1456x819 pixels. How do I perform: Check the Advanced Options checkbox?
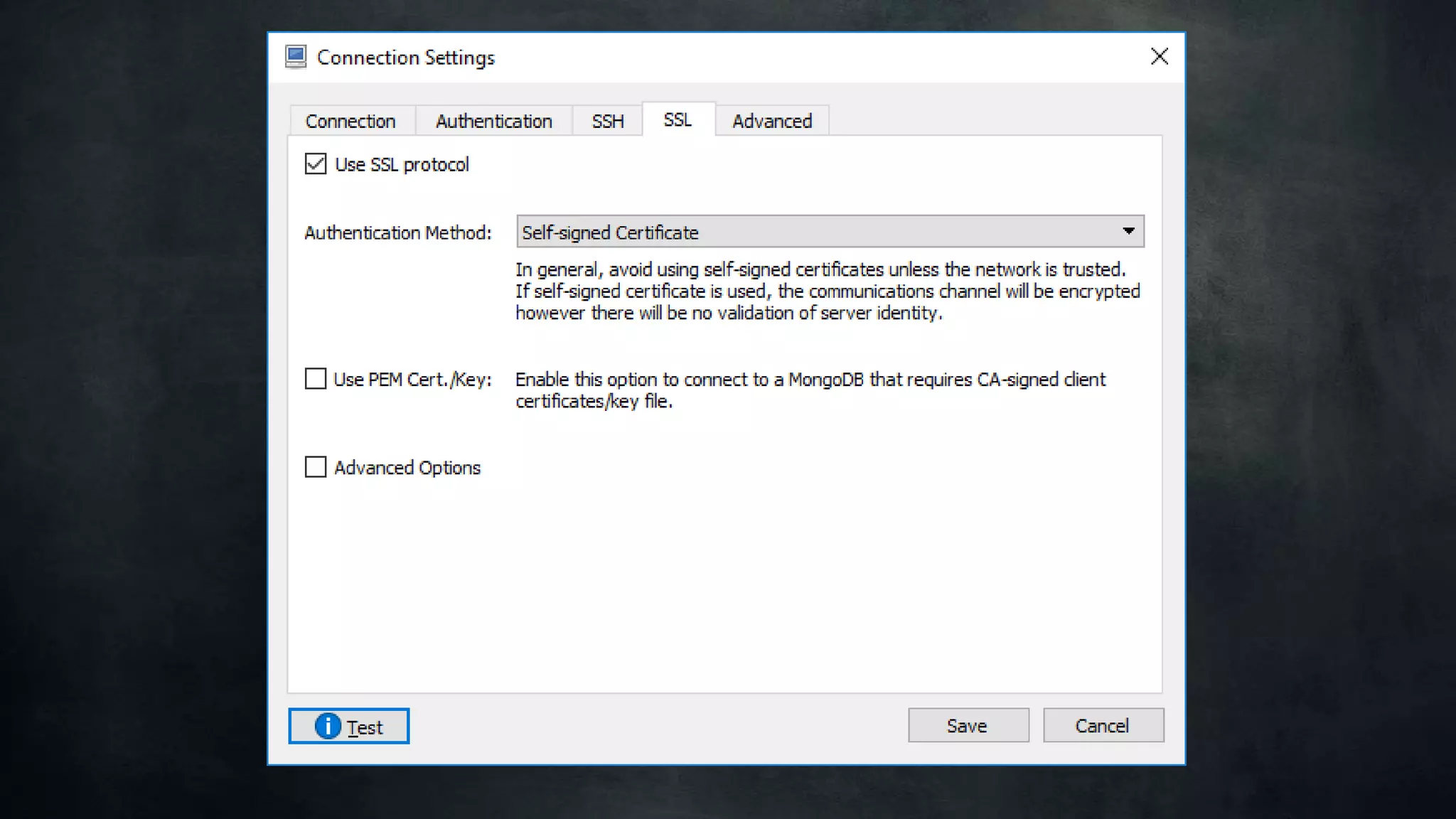pyautogui.click(x=316, y=467)
